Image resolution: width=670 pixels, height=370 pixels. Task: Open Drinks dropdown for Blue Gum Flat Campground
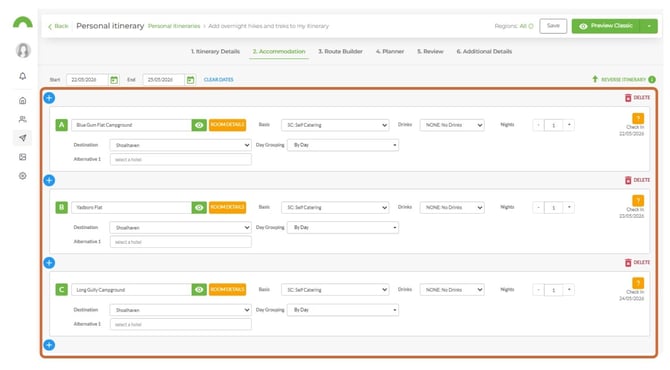(x=452, y=125)
